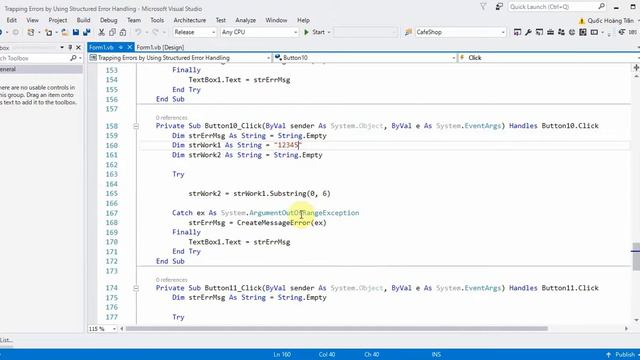Click the account warning triangle icon
Screen dimensions: 640x360
[x=582, y=20]
